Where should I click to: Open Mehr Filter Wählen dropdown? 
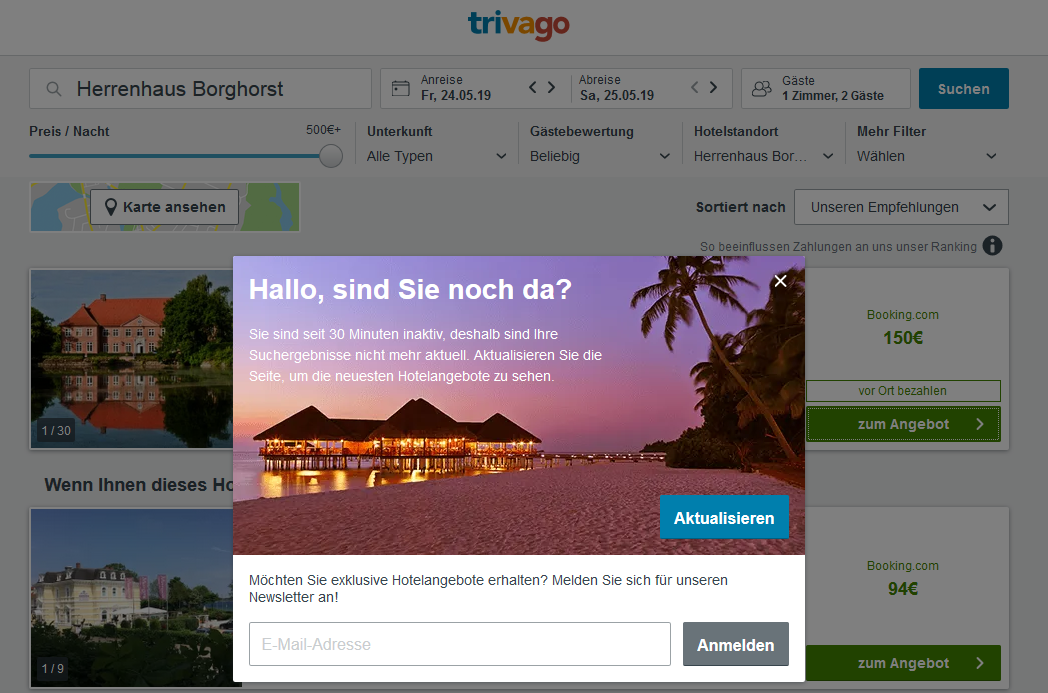click(927, 156)
